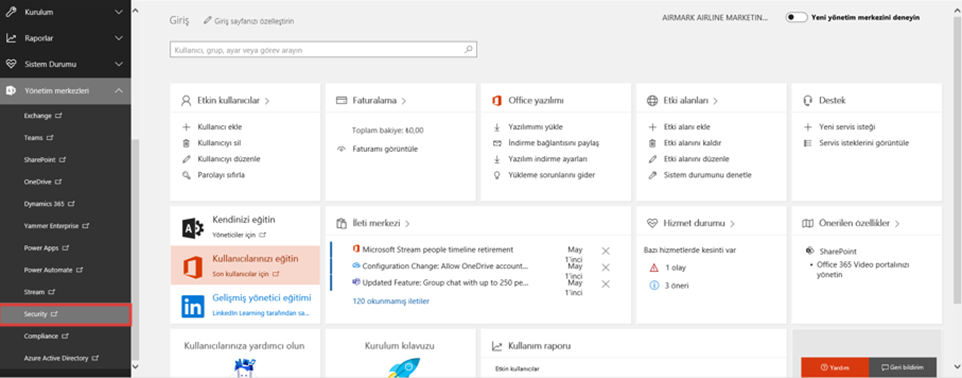Toggle Yeni yönetim merkezini deneyin switch
962x378 pixels.
click(x=796, y=18)
